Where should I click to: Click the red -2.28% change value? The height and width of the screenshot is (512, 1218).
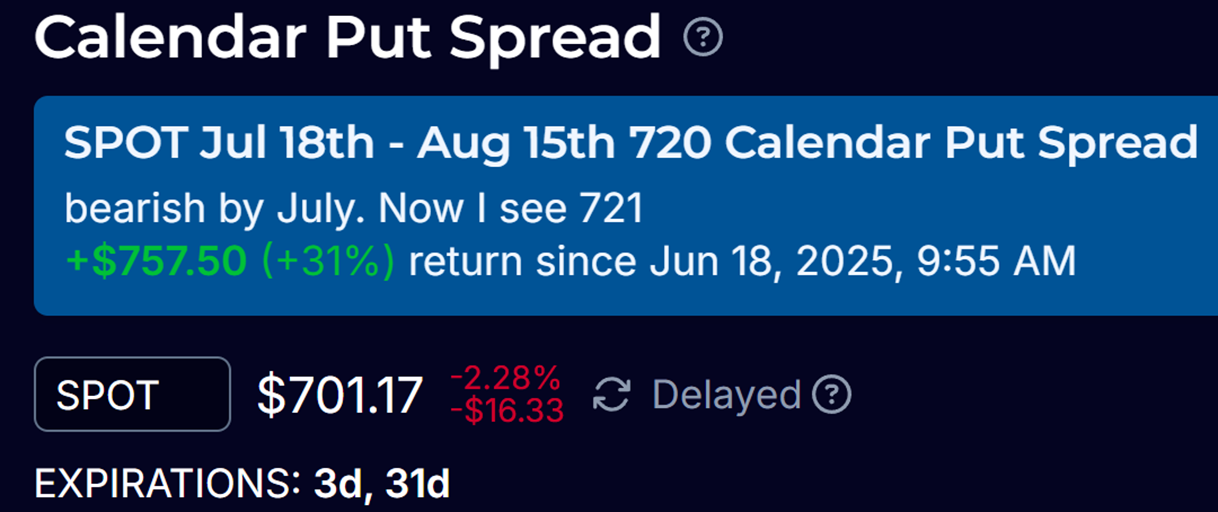coord(505,379)
